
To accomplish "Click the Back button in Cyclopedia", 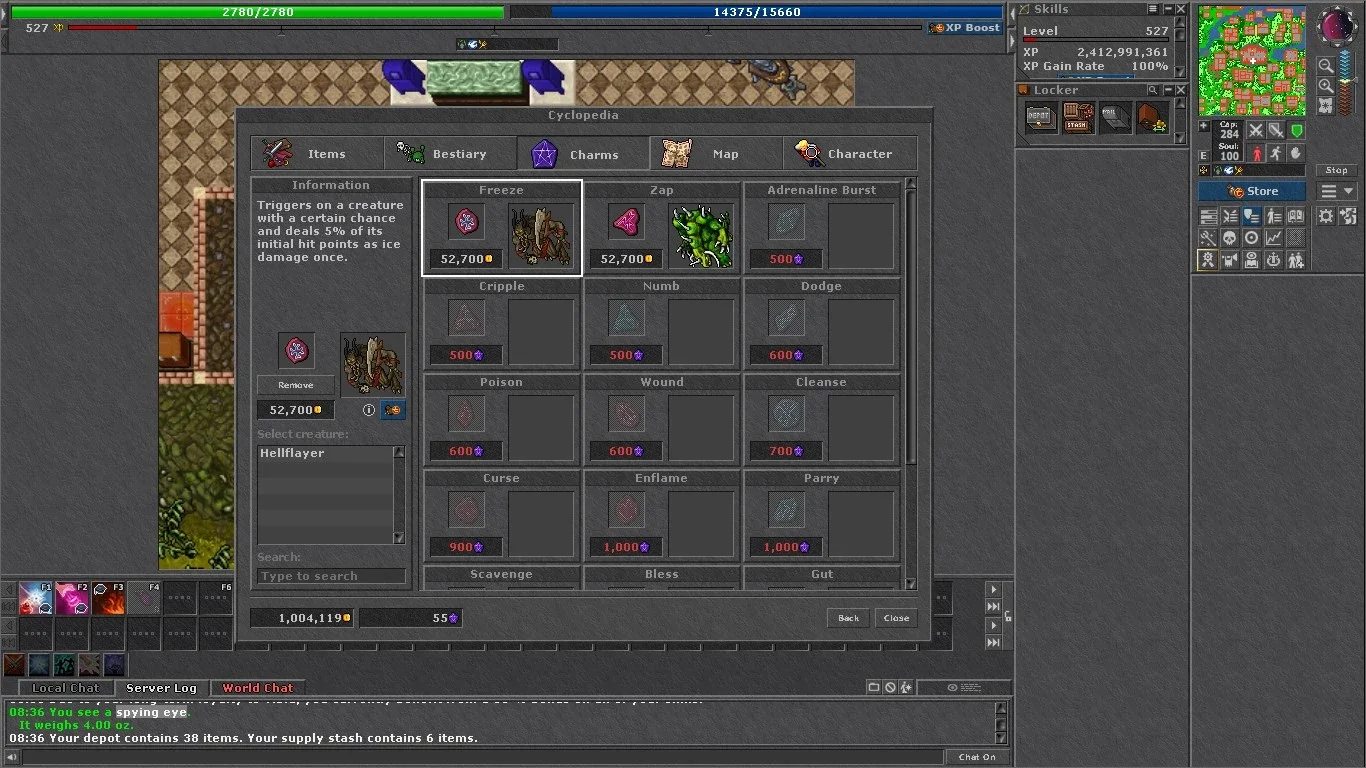I will coord(848,618).
